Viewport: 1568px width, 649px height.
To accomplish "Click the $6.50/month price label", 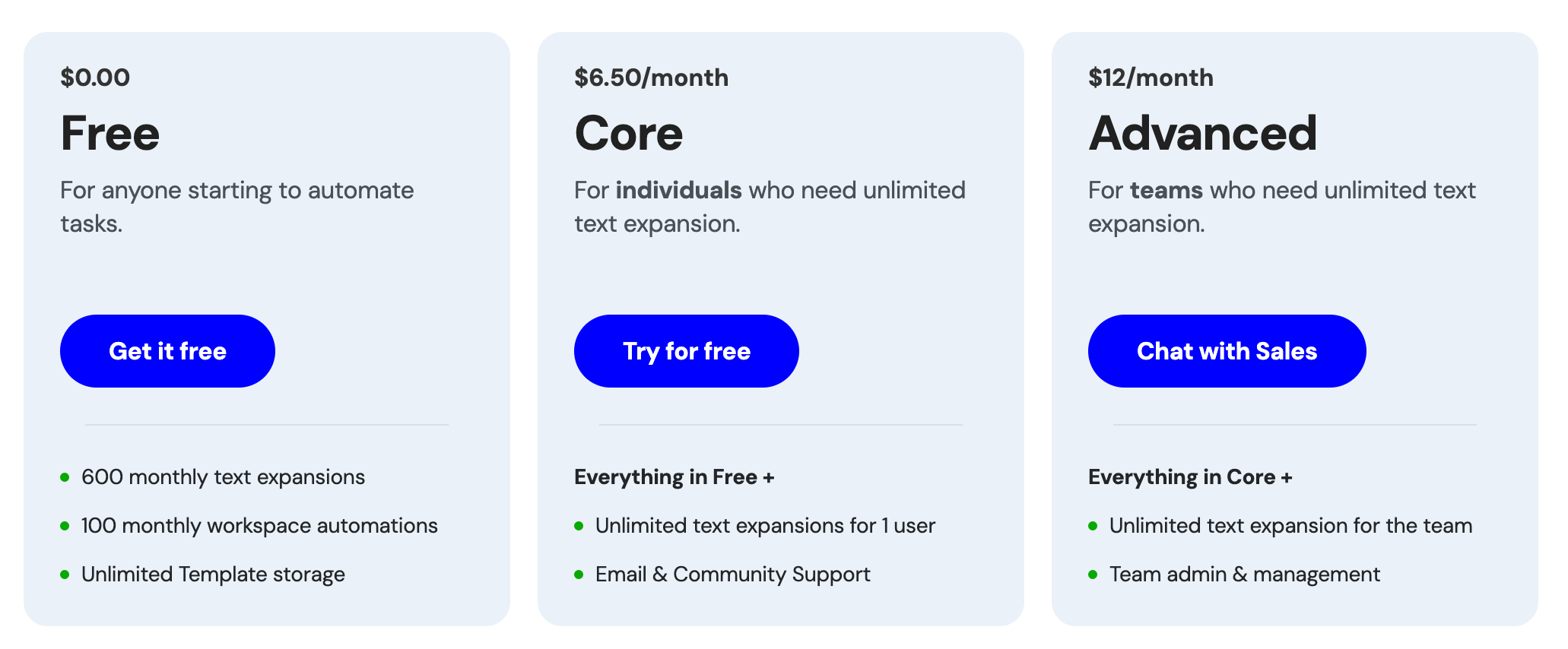I will [652, 78].
